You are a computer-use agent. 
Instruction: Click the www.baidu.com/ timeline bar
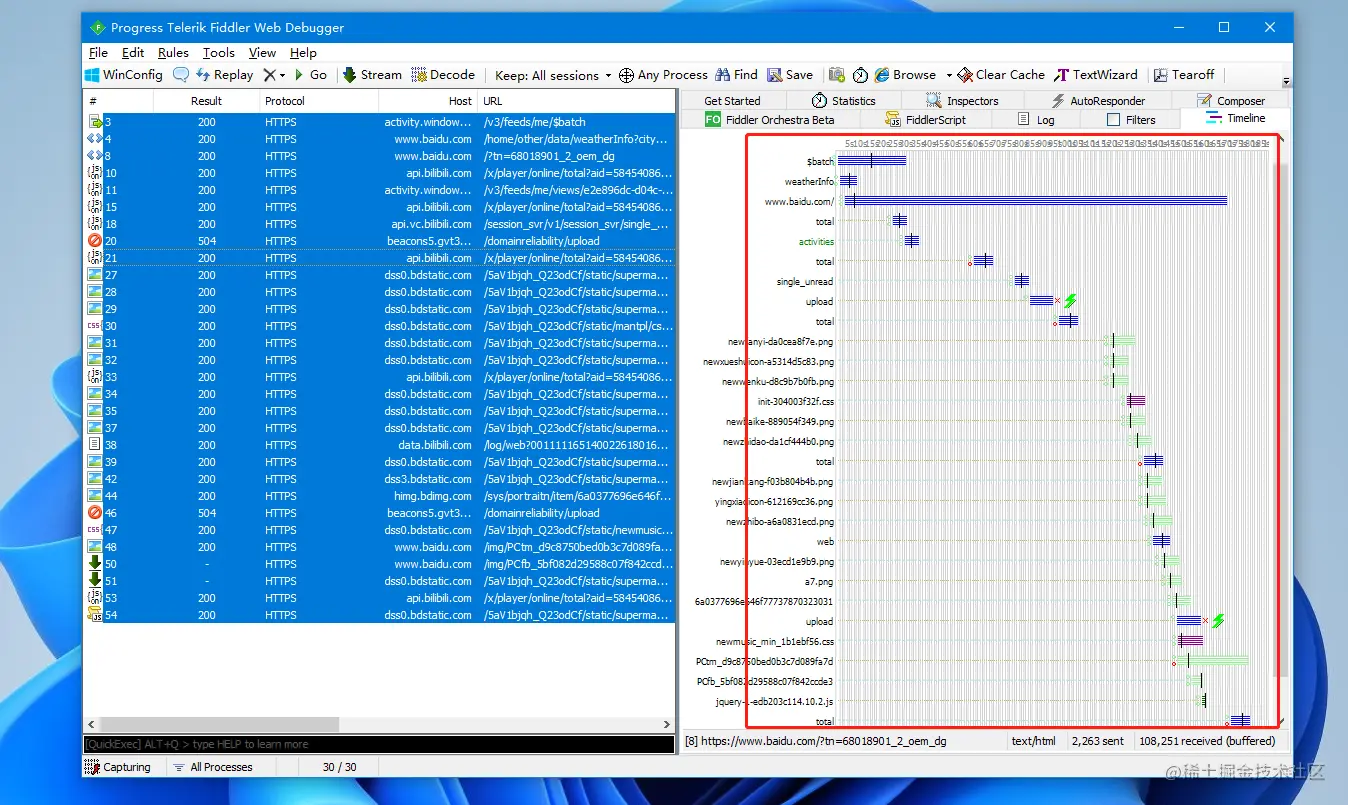1035,201
